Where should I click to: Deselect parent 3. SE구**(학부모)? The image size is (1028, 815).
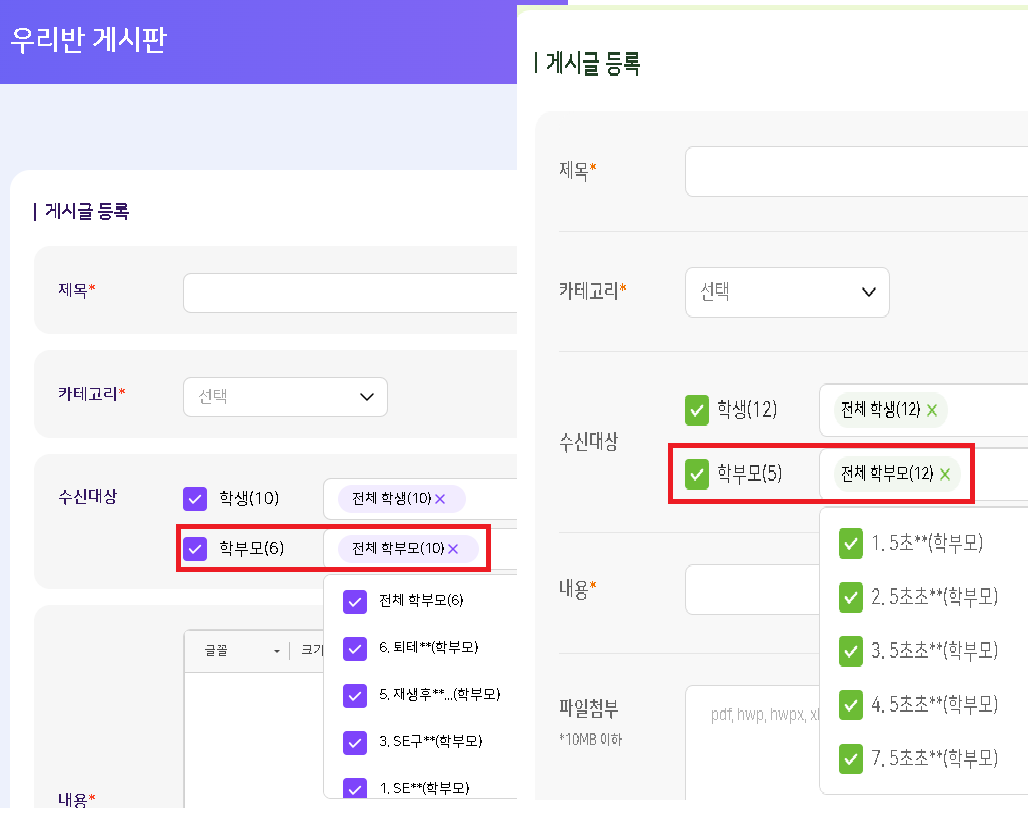355,742
